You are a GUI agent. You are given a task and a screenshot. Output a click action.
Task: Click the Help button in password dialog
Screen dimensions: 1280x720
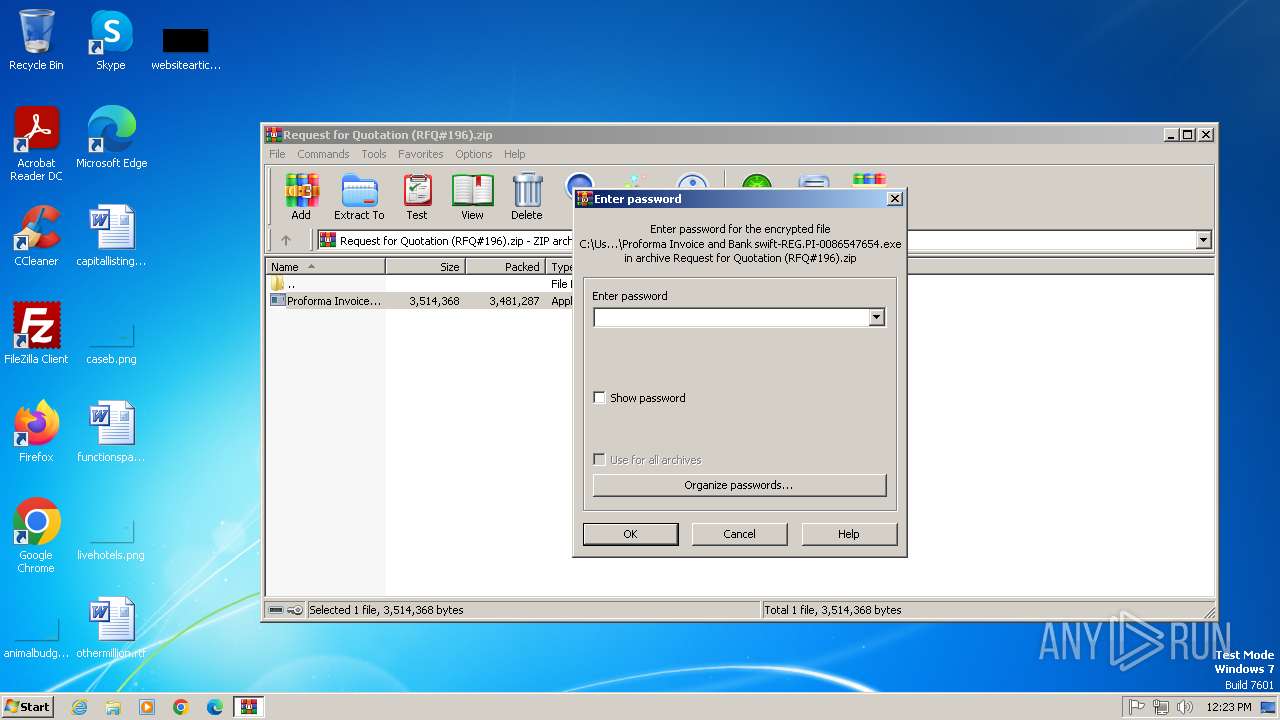[849, 534]
